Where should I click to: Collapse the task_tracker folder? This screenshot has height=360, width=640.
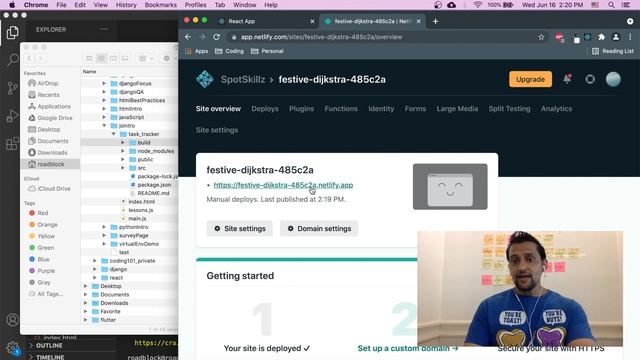113,134
